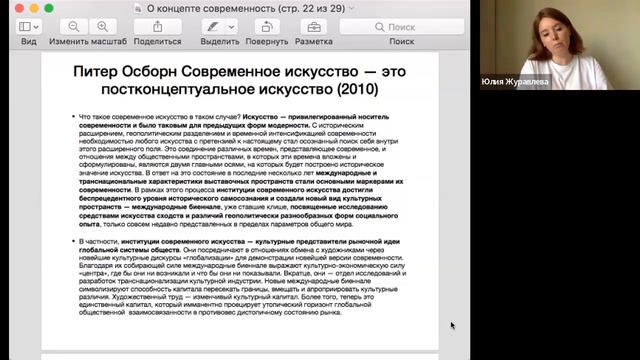Image resolution: width=640 pixels, height=360 pixels.
Task: Zoom out with the minus magnifier
Action: coord(73,27)
